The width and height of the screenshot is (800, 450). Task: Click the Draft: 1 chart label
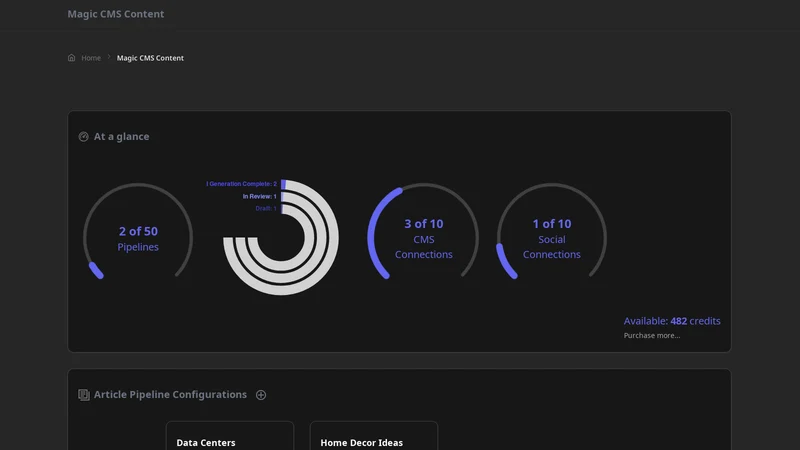[x=266, y=209]
